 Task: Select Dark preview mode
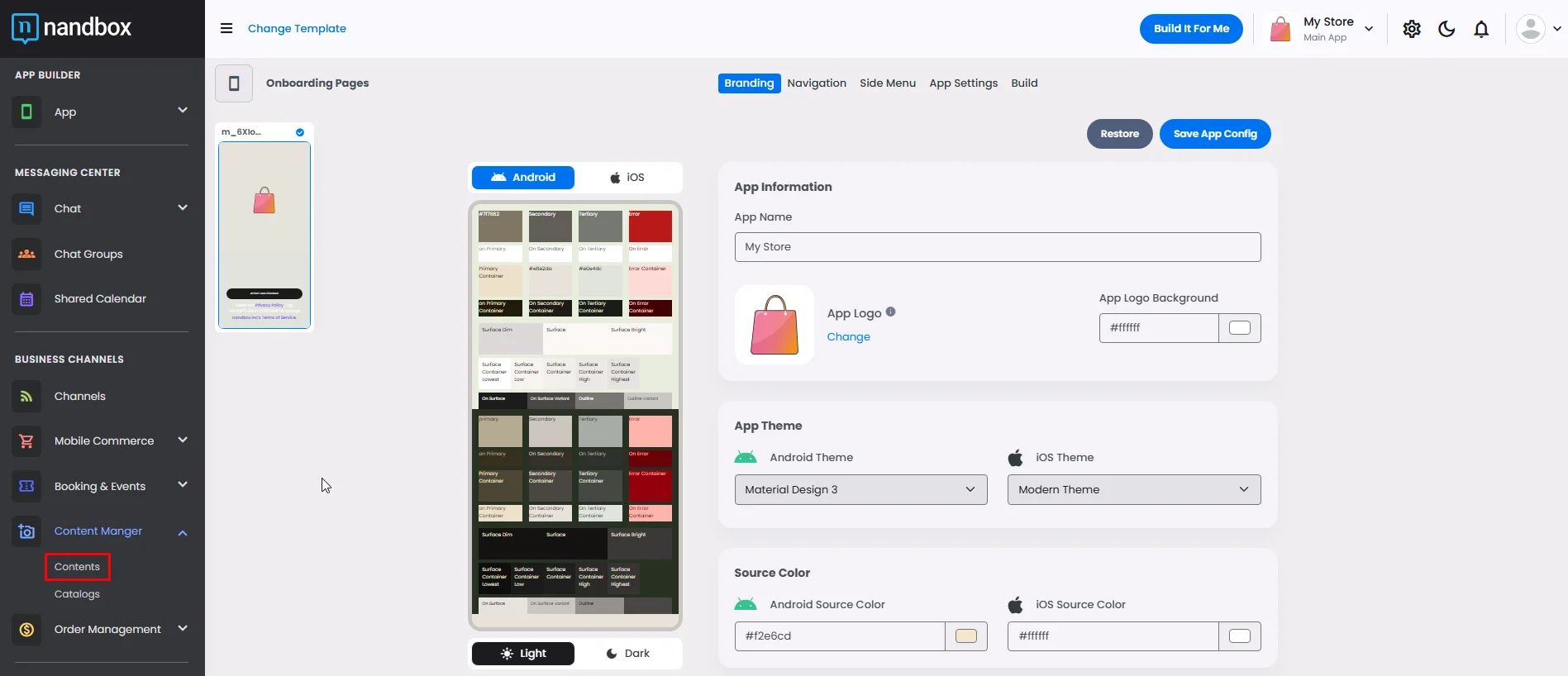pos(627,654)
